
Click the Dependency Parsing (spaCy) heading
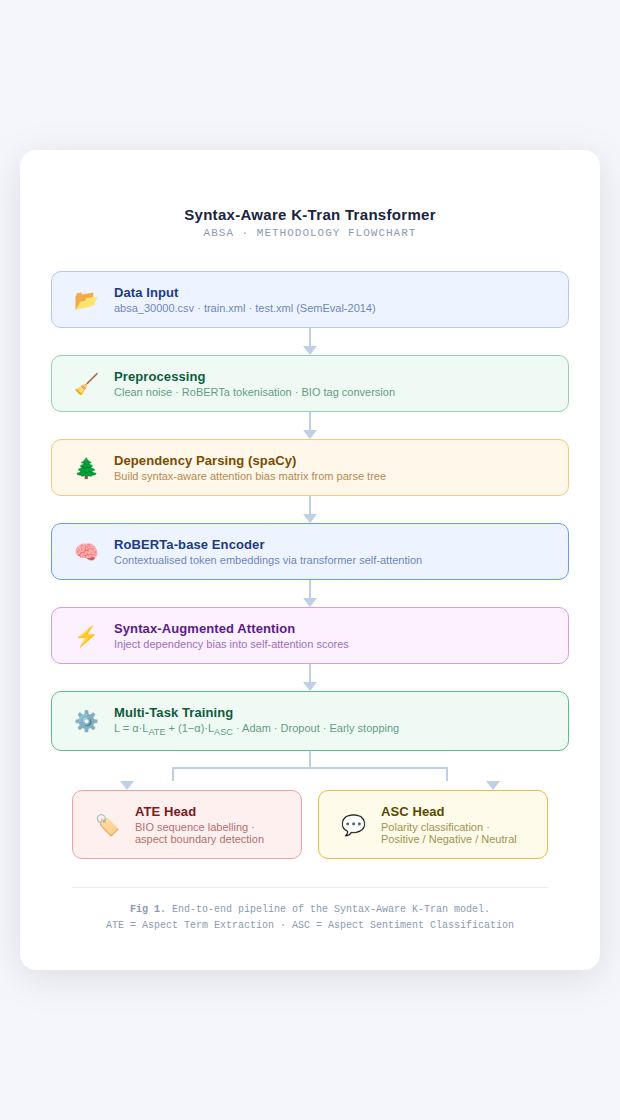click(205, 460)
